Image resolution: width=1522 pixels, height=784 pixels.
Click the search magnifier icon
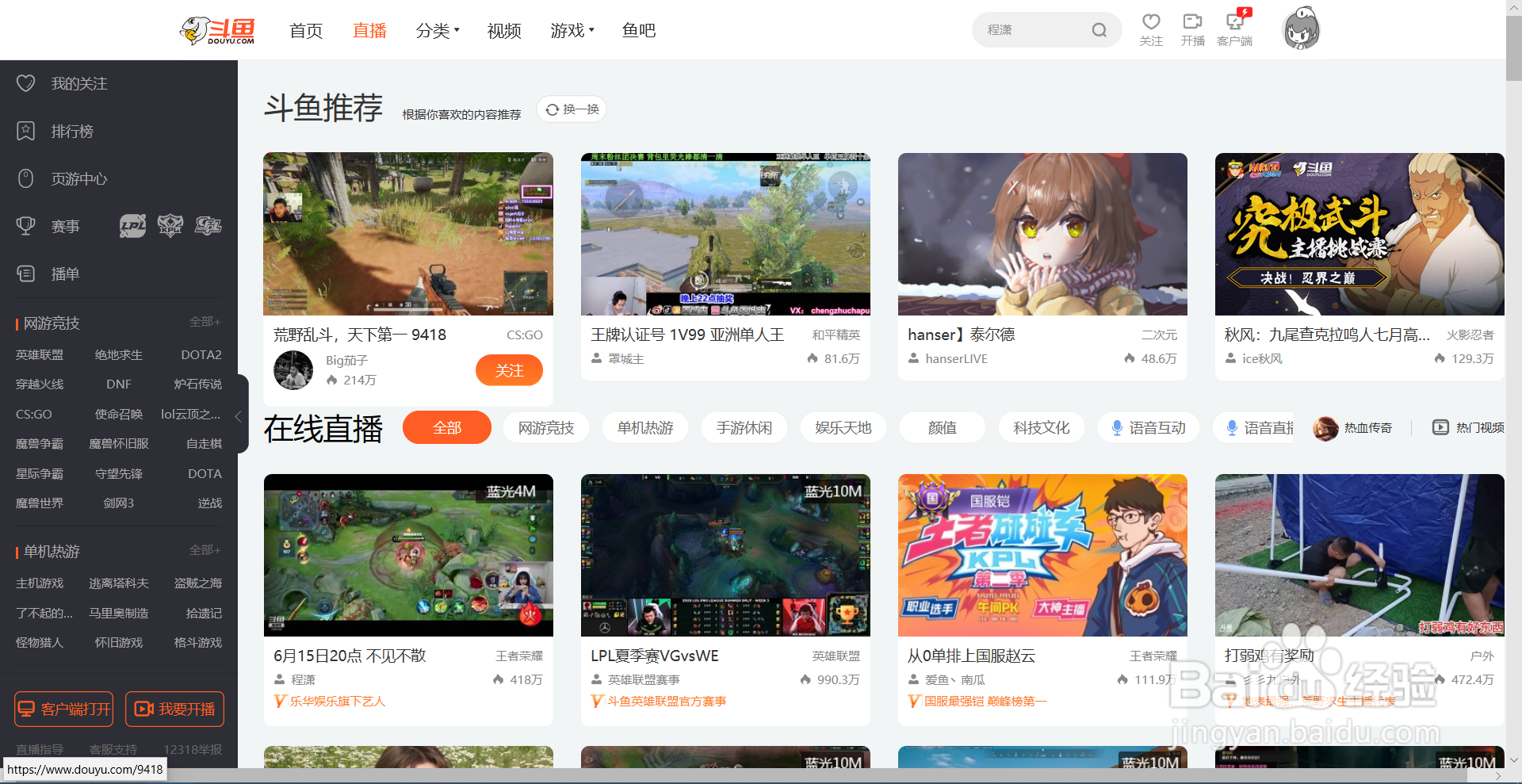1099,29
